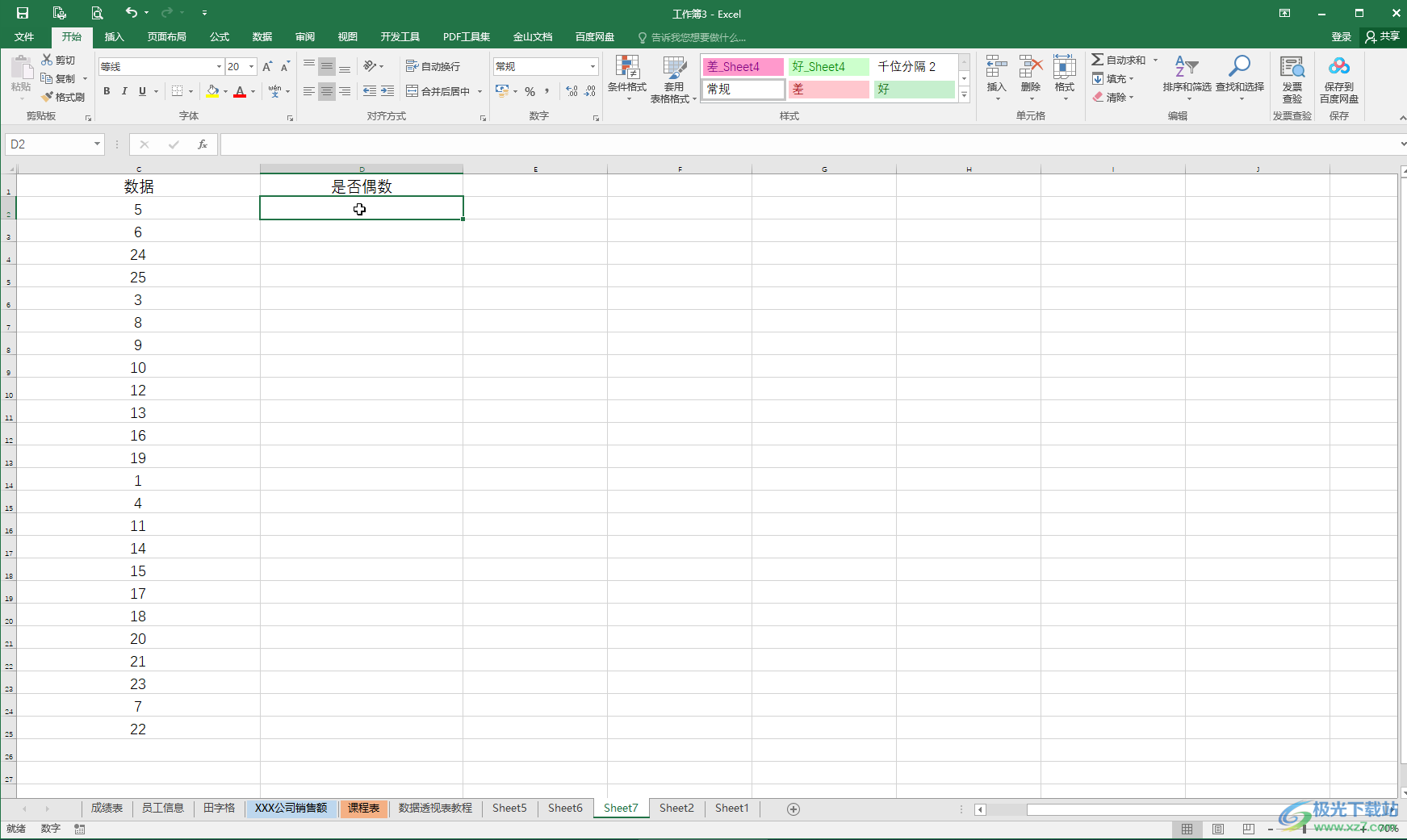Image resolution: width=1407 pixels, height=840 pixels.
Task: Apply the 差_Sheet4 cell style
Action: point(743,67)
